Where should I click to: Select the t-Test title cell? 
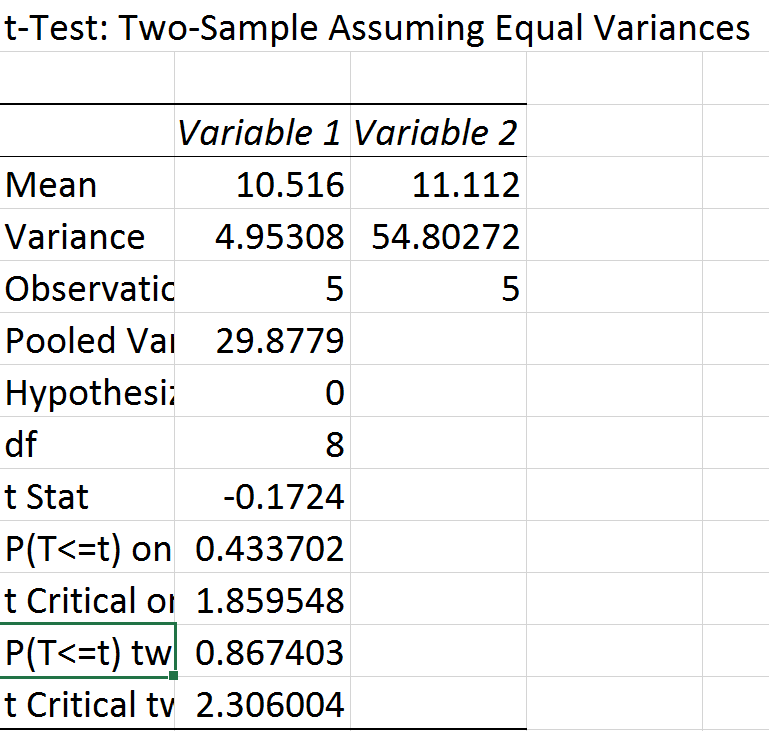88,27
